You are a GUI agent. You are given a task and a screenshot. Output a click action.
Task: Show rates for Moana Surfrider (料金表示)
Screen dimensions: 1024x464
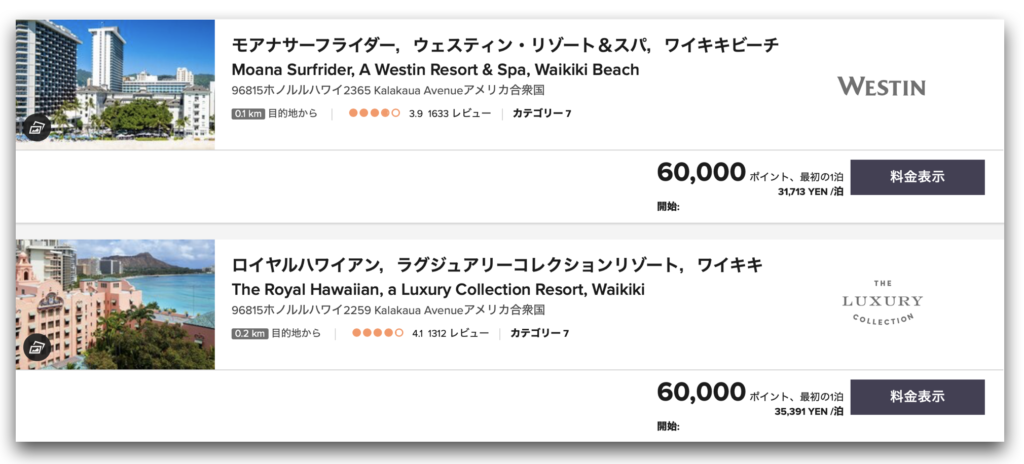[917, 177]
